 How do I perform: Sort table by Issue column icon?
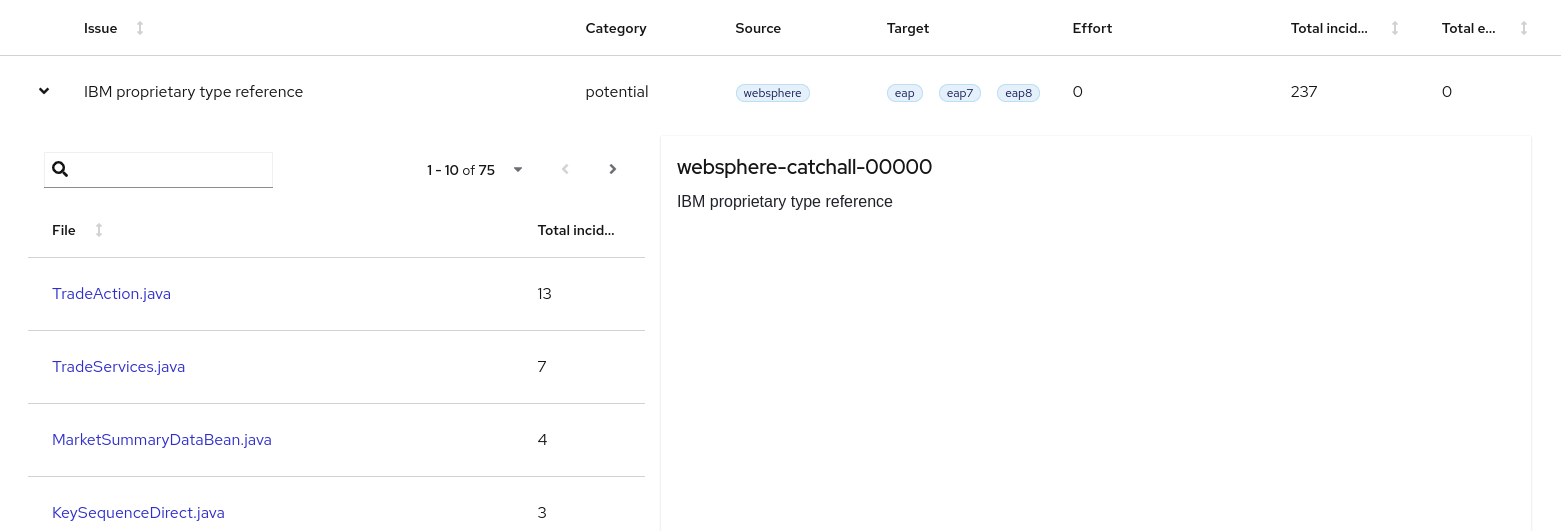tap(140, 28)
